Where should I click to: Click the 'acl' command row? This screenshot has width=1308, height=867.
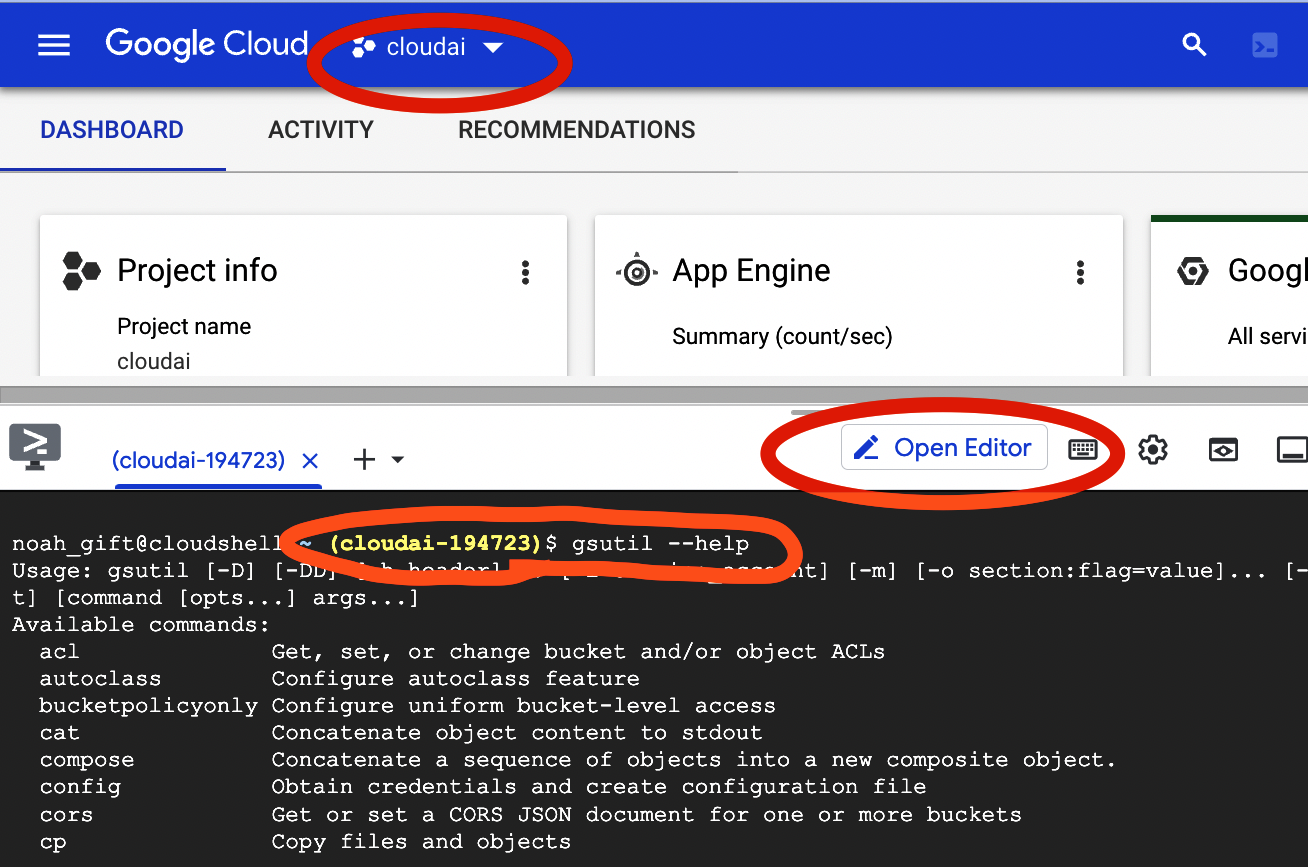point(462,652)
